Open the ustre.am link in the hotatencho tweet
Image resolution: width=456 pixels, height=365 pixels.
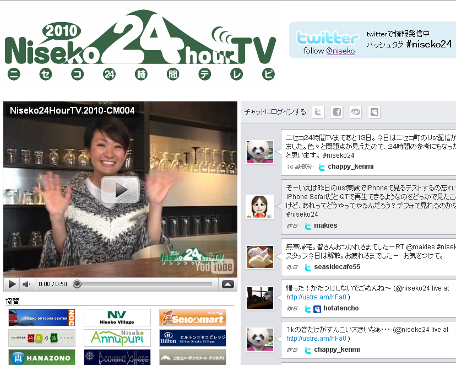(x=318, y=297)
